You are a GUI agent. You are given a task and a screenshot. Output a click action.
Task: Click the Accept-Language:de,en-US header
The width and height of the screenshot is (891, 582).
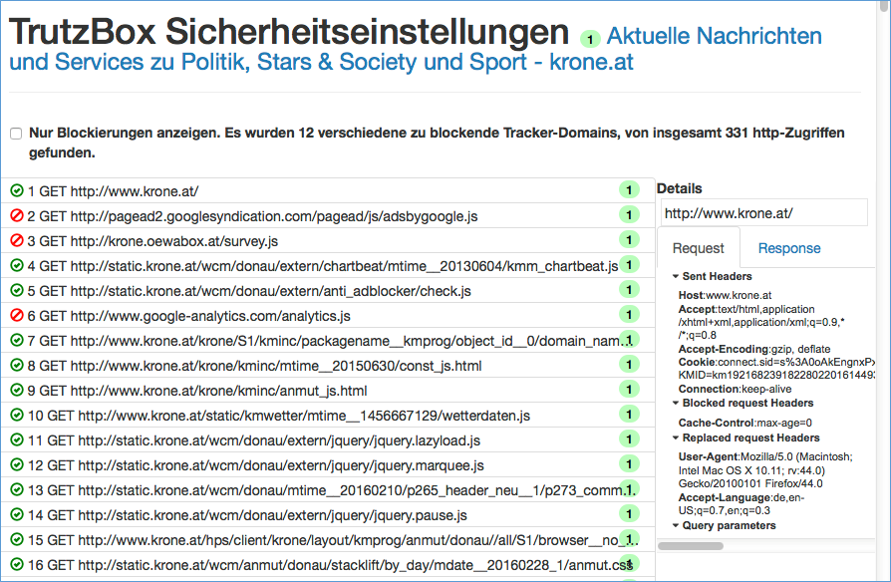tap(742, 504)
